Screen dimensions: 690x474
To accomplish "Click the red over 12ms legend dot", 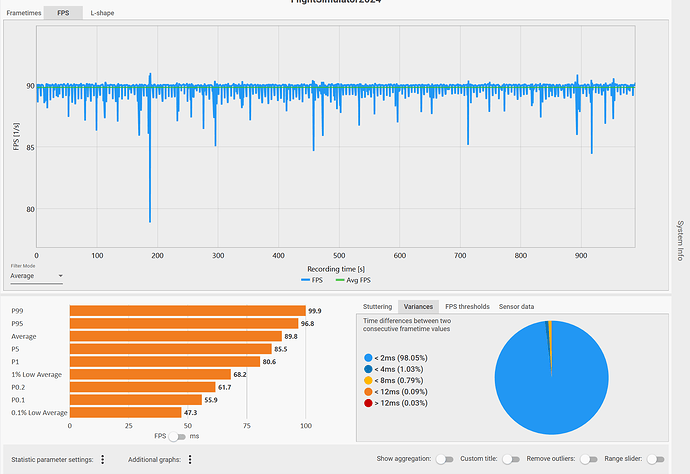I will [368, 403].
